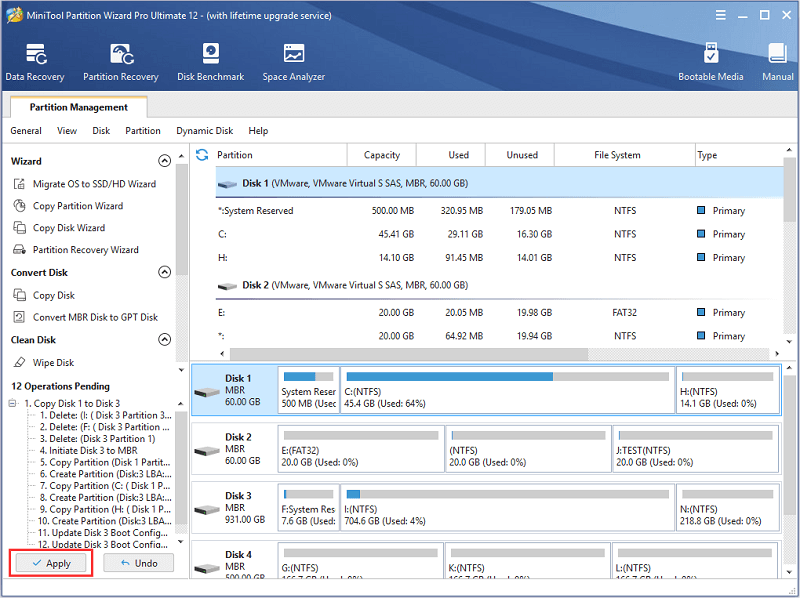
Task: Click the vertical scrollbar of the partition list
Action: point(789,190)
